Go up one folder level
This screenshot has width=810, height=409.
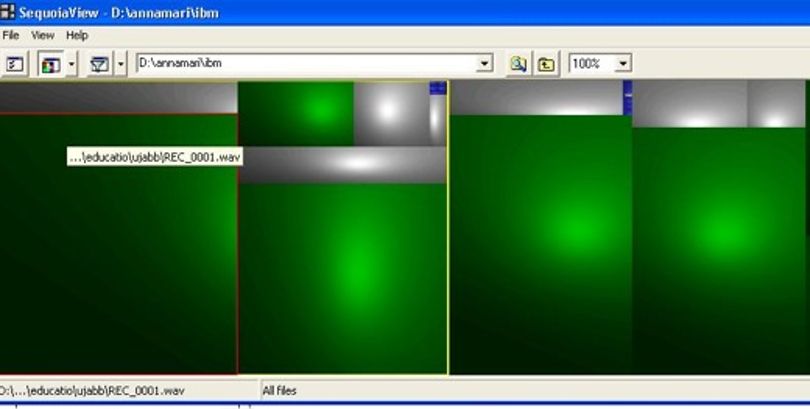click(x=546, y=64)
